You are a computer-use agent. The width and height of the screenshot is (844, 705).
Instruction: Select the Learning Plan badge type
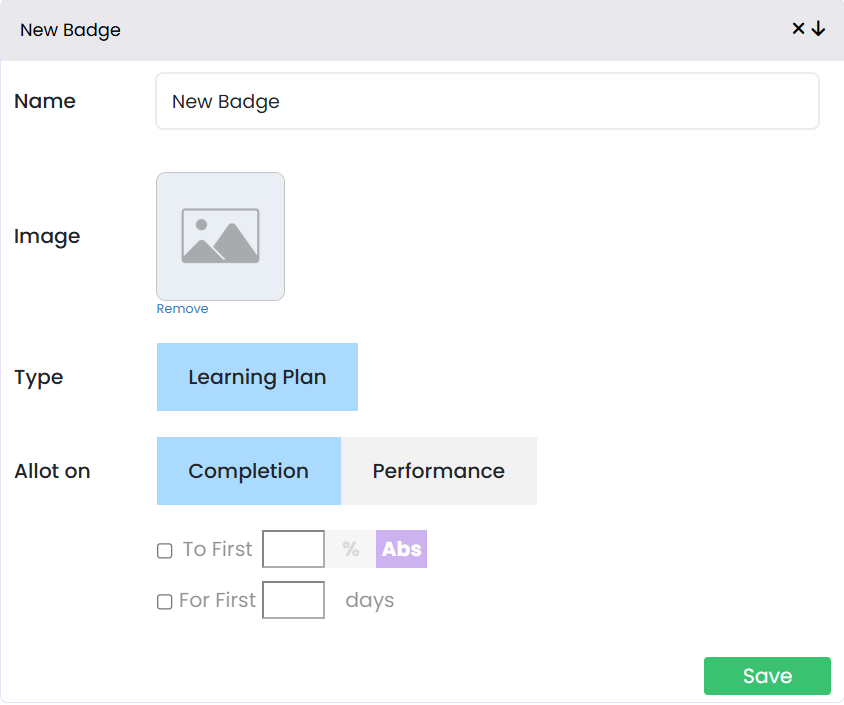[x=257, y=377]
